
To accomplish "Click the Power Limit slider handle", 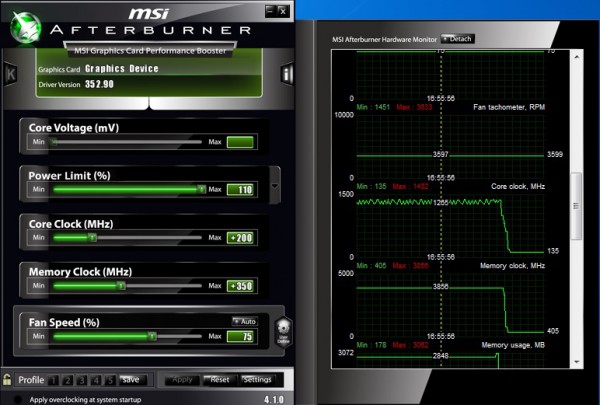I will pos(201,189).
